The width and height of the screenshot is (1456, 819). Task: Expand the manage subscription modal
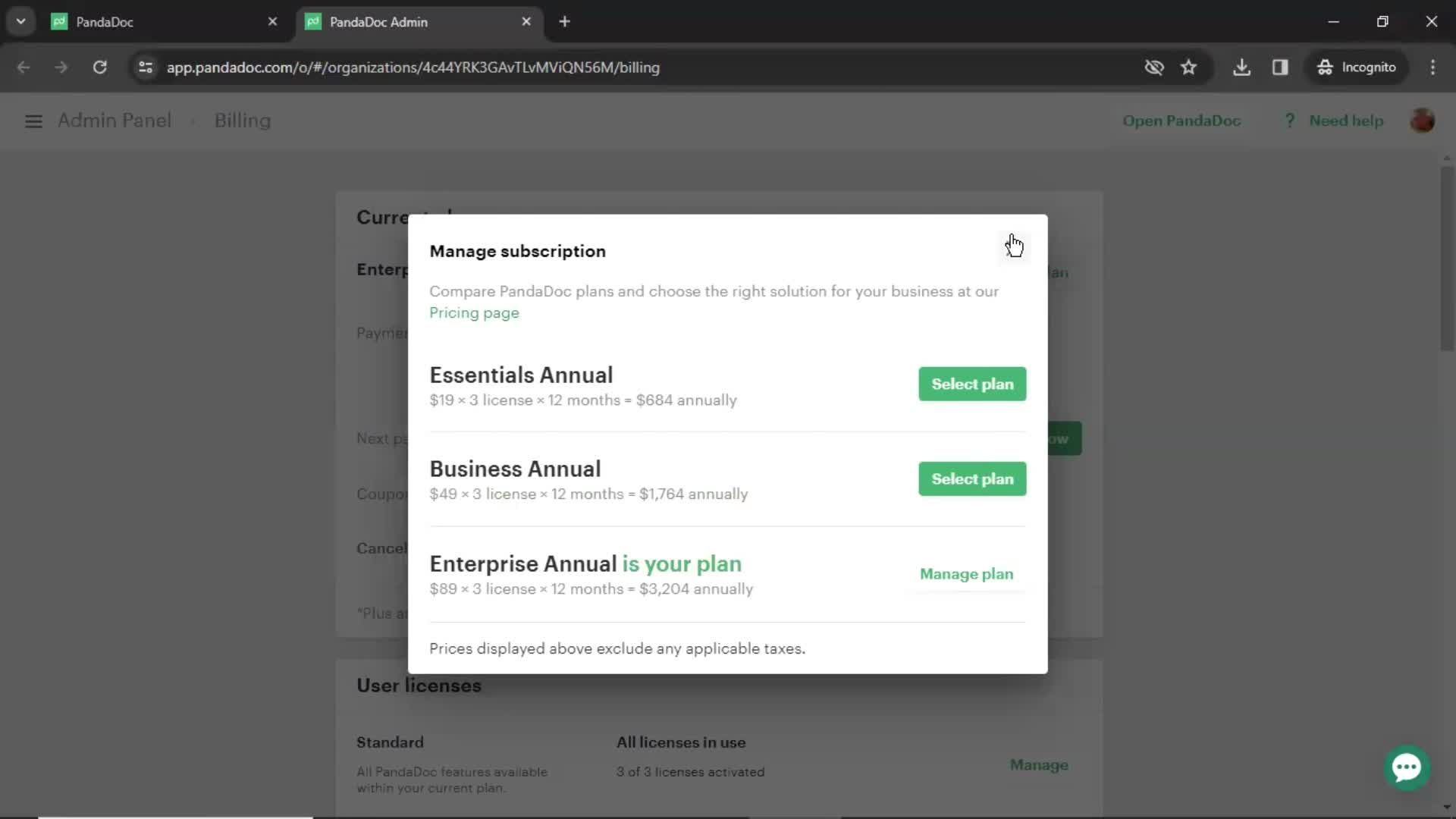tap(1013, 245)
